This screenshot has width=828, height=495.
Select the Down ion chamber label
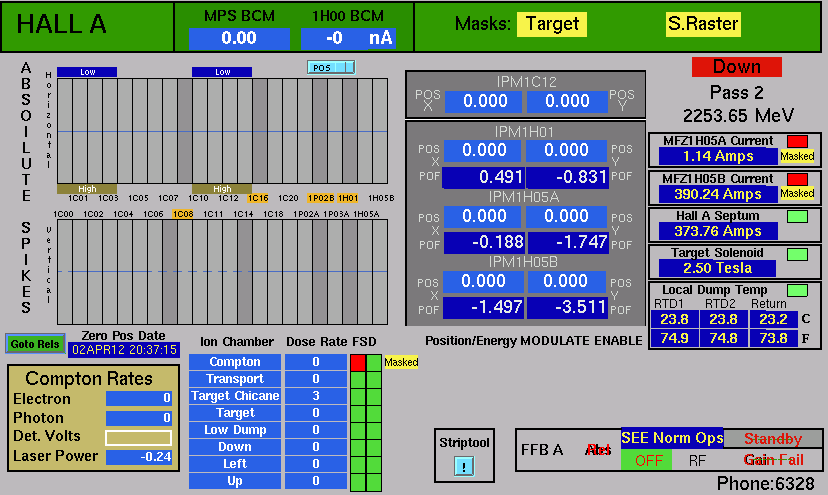click(x=235, y=446)
